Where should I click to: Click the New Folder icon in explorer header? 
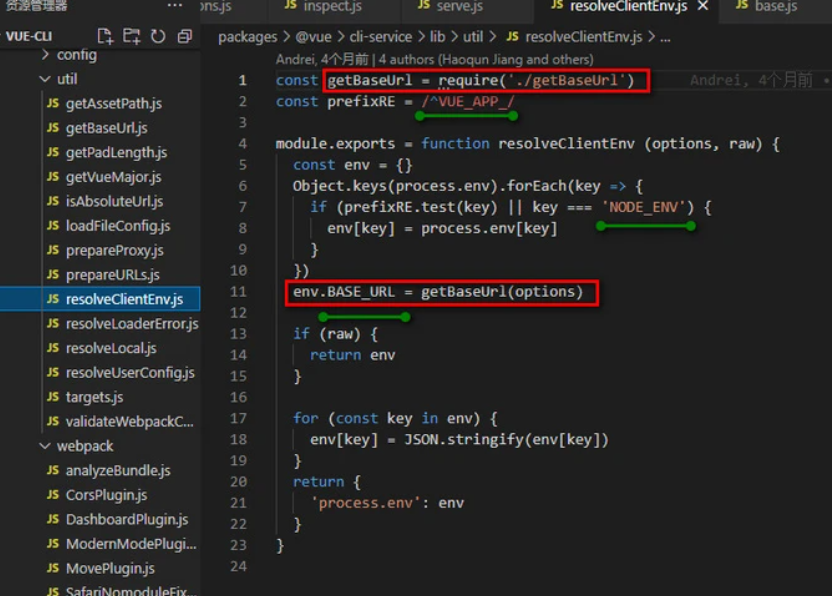[x=132, y=36]
